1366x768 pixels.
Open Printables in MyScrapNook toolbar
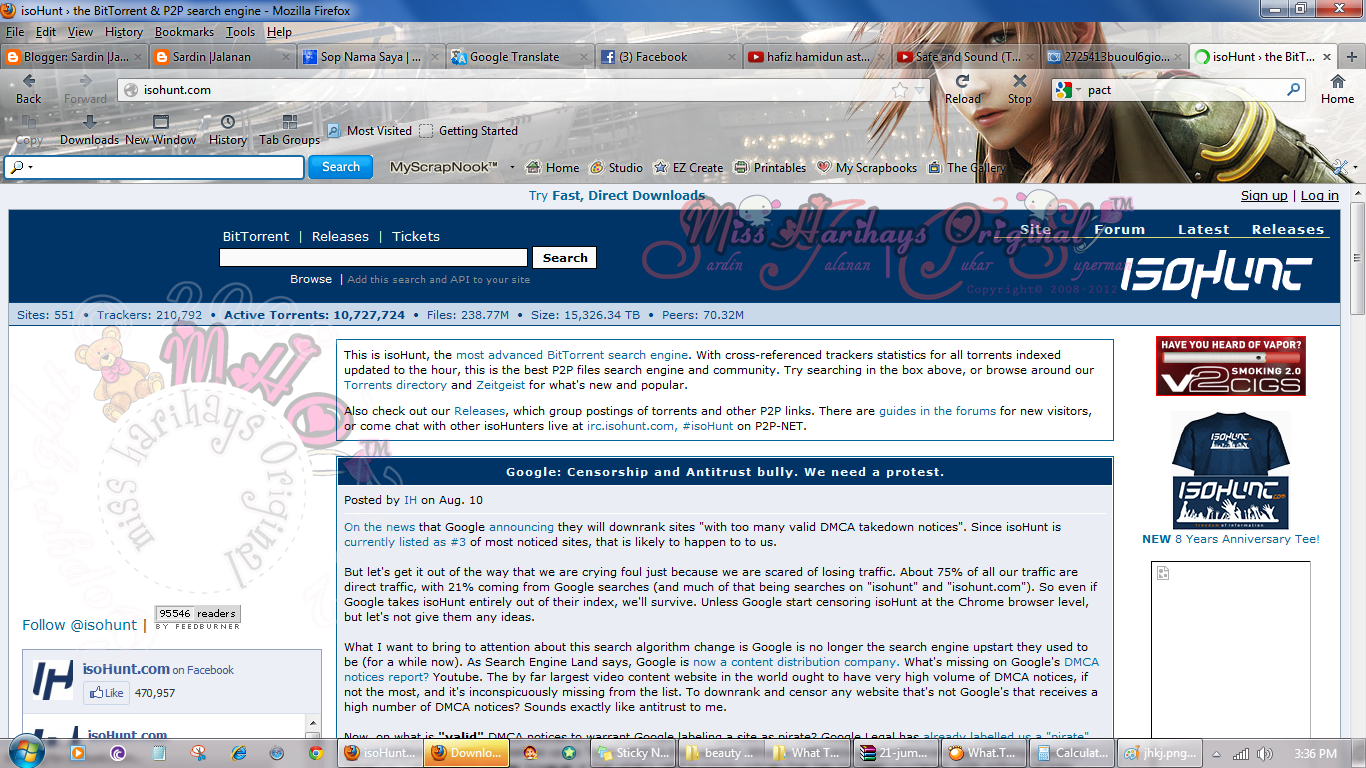770,168
